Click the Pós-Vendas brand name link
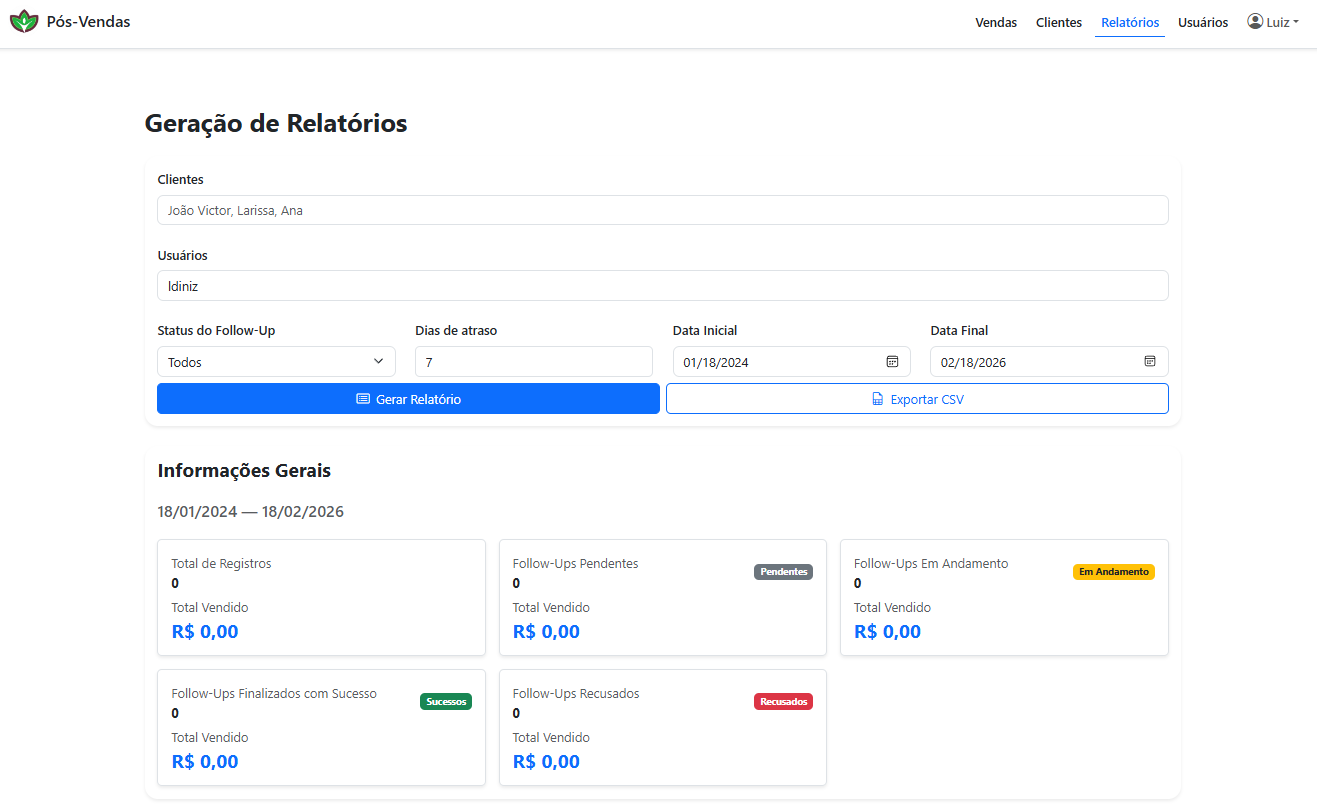 coord(88,21)
